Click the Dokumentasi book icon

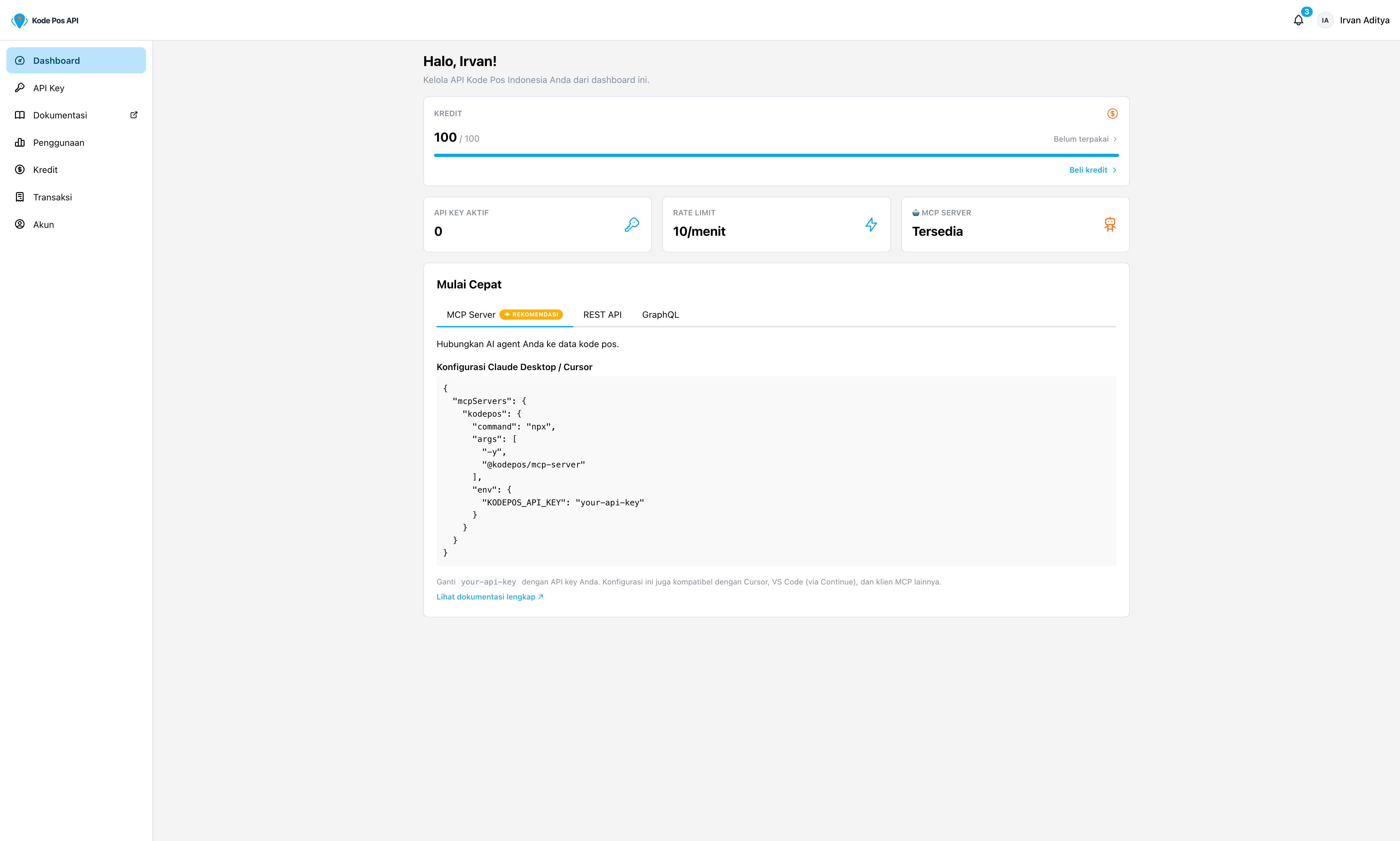tap(20, 115)
